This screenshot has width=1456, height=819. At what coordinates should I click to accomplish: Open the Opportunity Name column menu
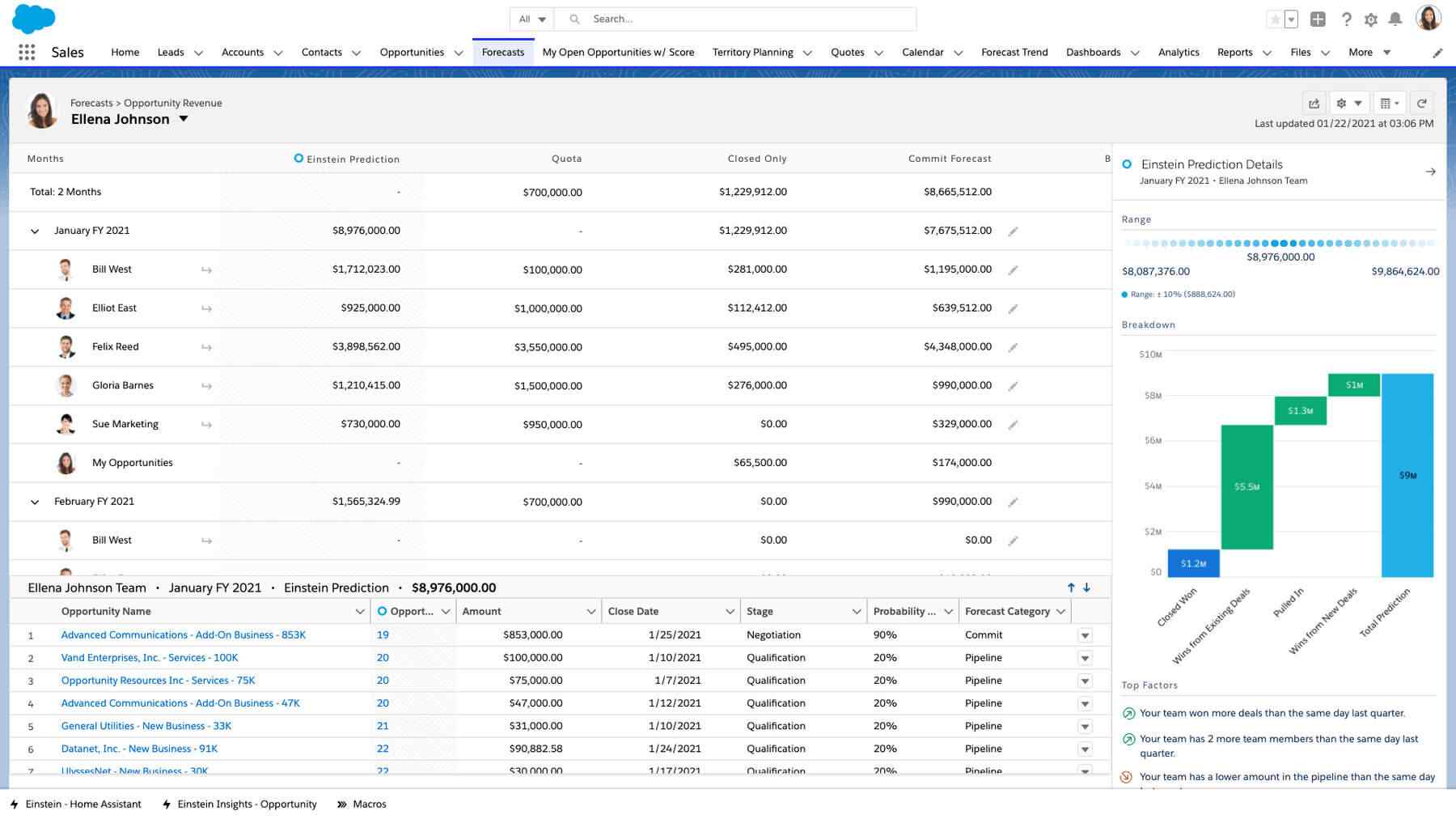(360, 612)
